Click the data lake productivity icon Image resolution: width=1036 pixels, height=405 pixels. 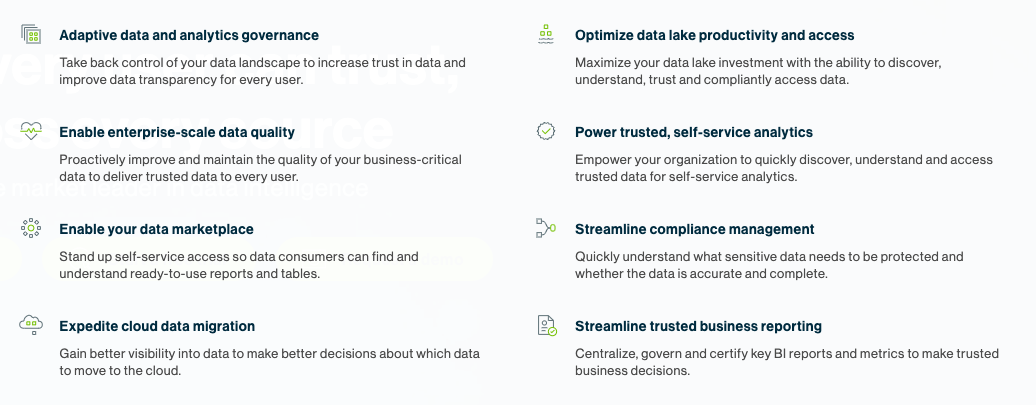[546, 35]
